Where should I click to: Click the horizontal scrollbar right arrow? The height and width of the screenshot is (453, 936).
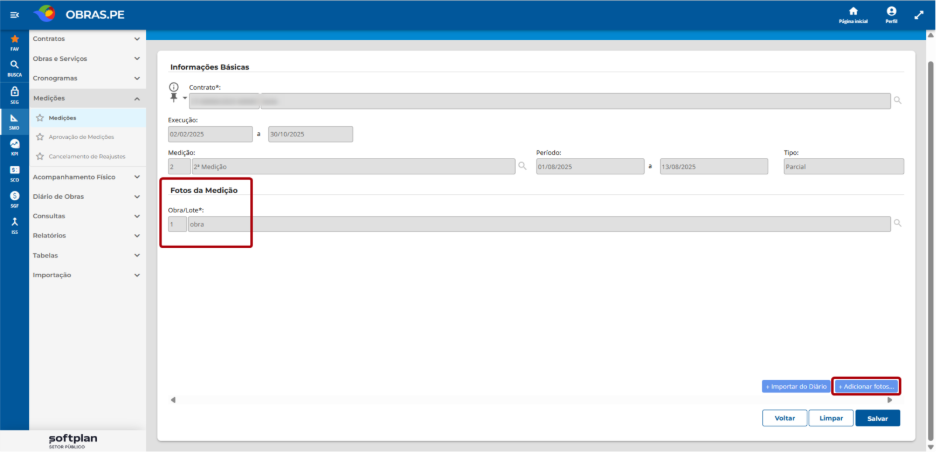(x=889, y=400)
